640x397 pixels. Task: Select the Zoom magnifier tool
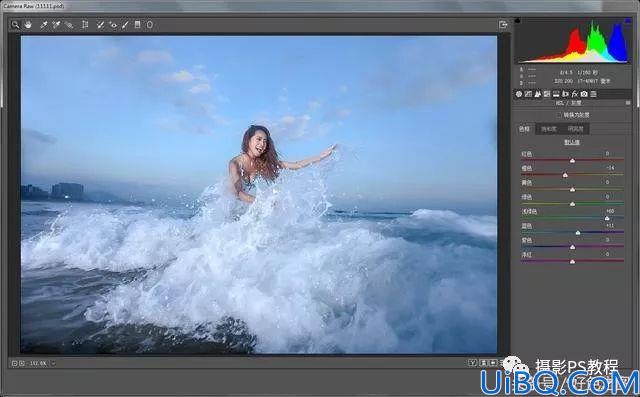click(x=15, y=25)
